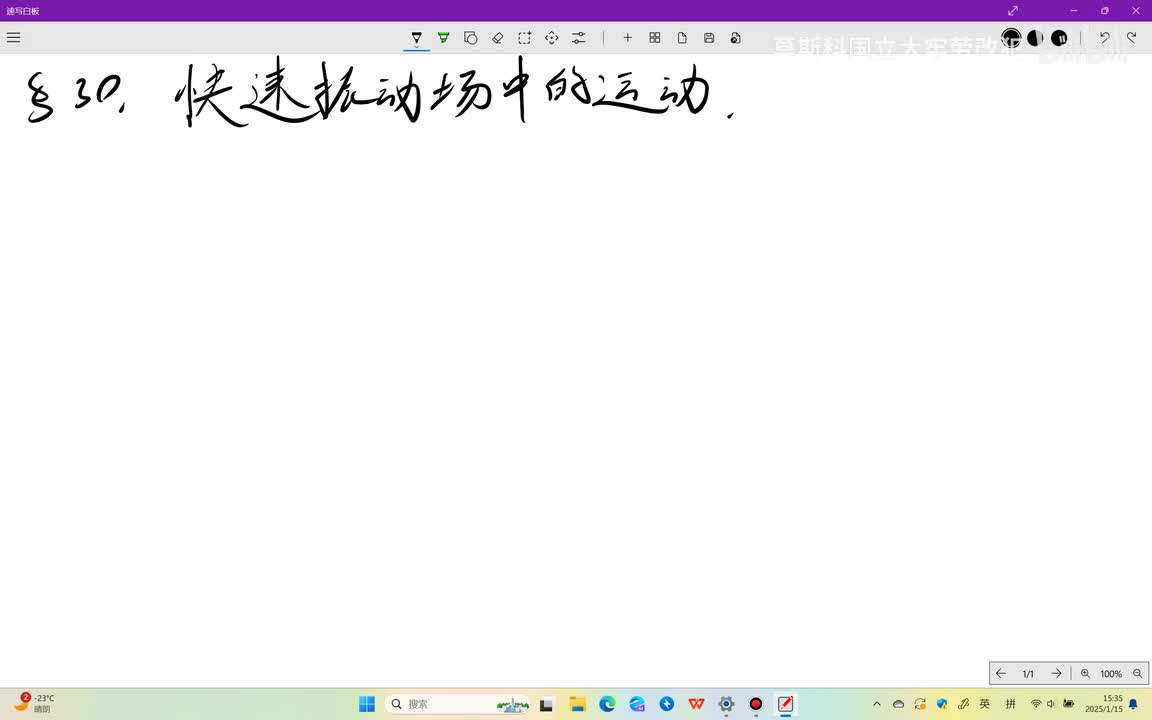The width and height of the screenshot is (1152, 720).
Task: Zoom out with magnifier minus
Action: (1137, 674)
